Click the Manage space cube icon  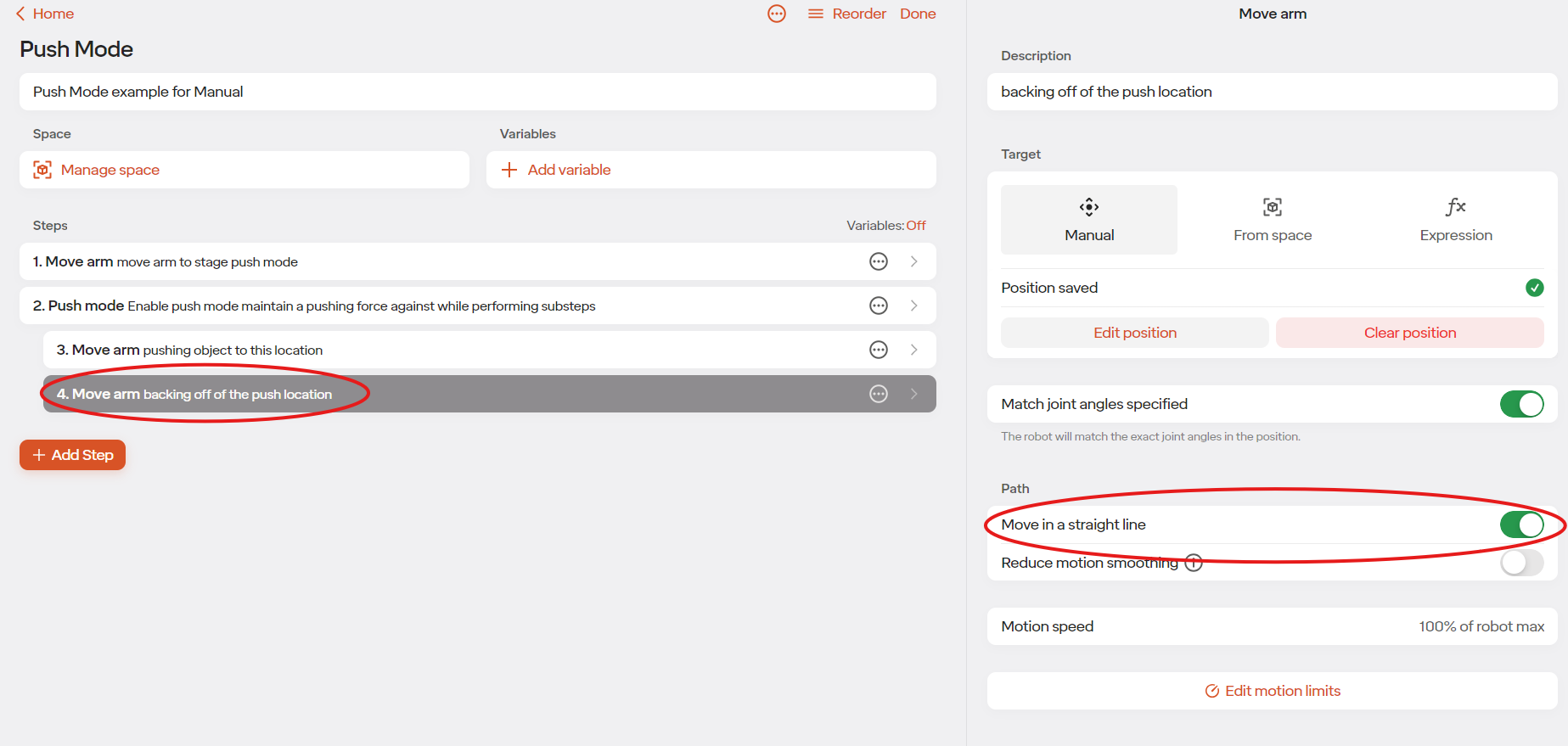pyautogui.click(x=42, y=170)
